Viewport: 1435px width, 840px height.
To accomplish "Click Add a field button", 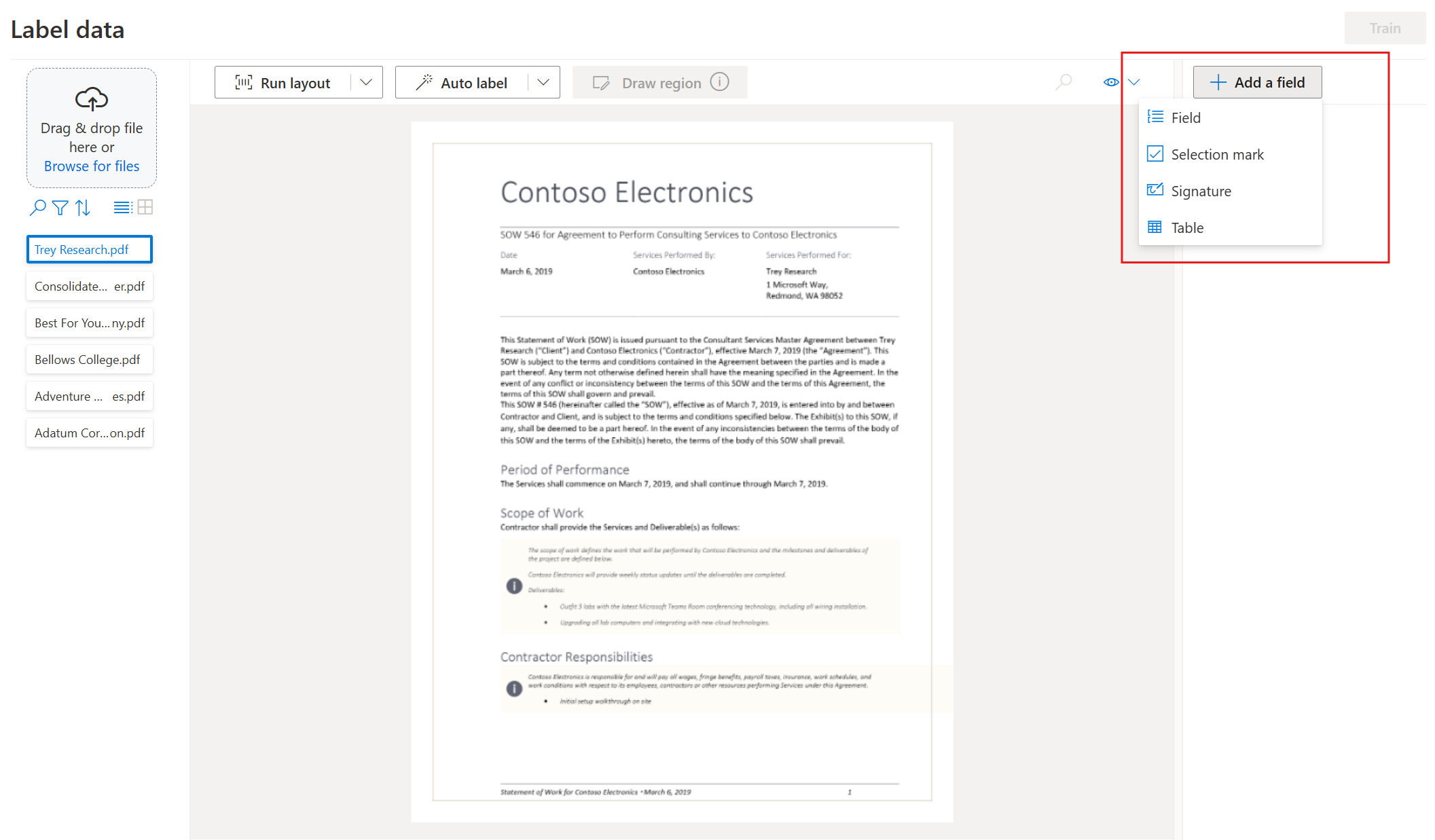I will click(1258, 83).
